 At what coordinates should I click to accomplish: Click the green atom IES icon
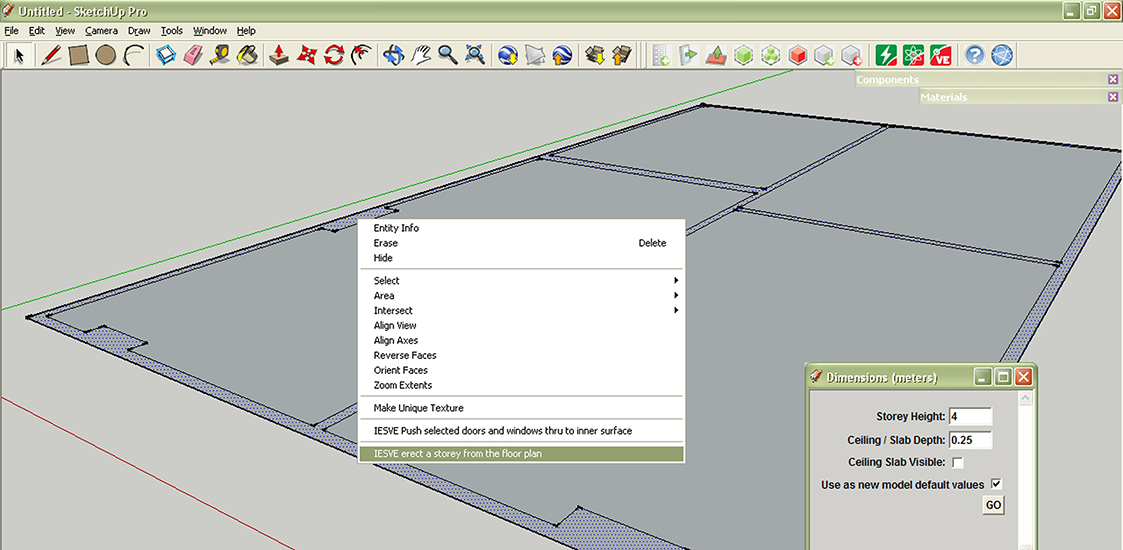coord(913,55)
